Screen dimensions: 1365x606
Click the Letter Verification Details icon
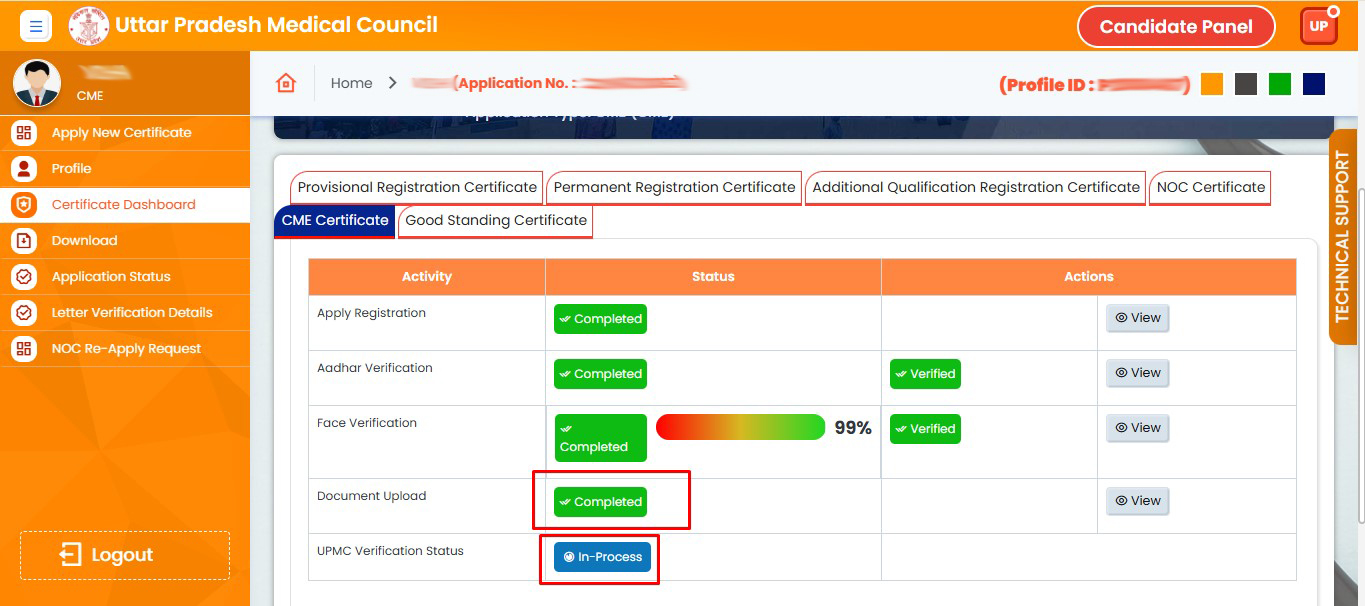[24, 313]
